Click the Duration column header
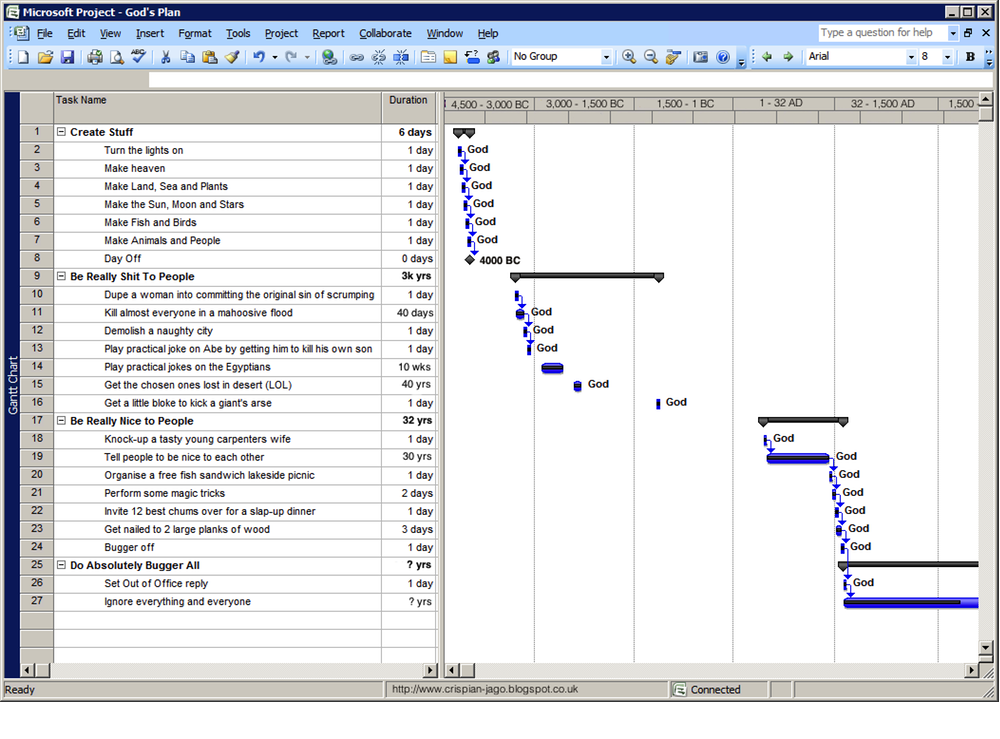 tap(409, 108)
